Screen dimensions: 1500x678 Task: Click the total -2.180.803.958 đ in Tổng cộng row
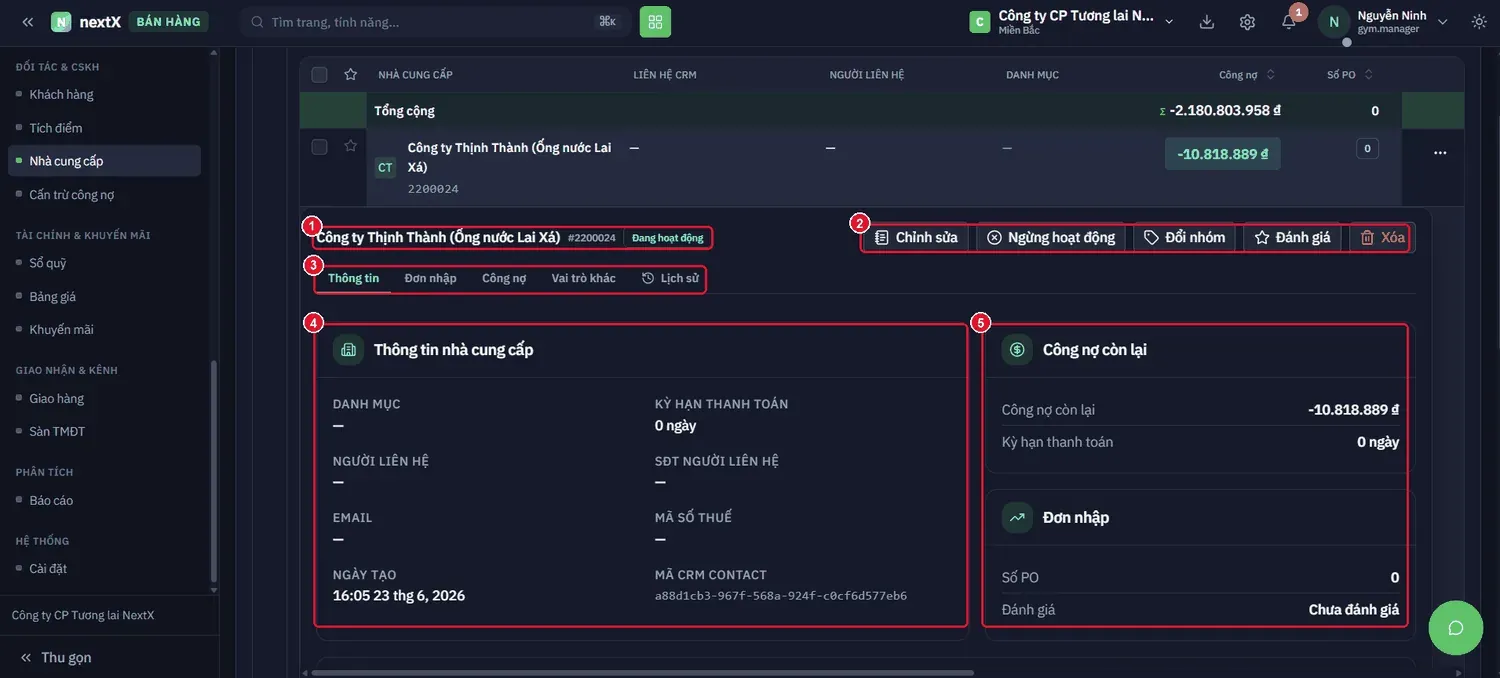[x=1225, y=111]
